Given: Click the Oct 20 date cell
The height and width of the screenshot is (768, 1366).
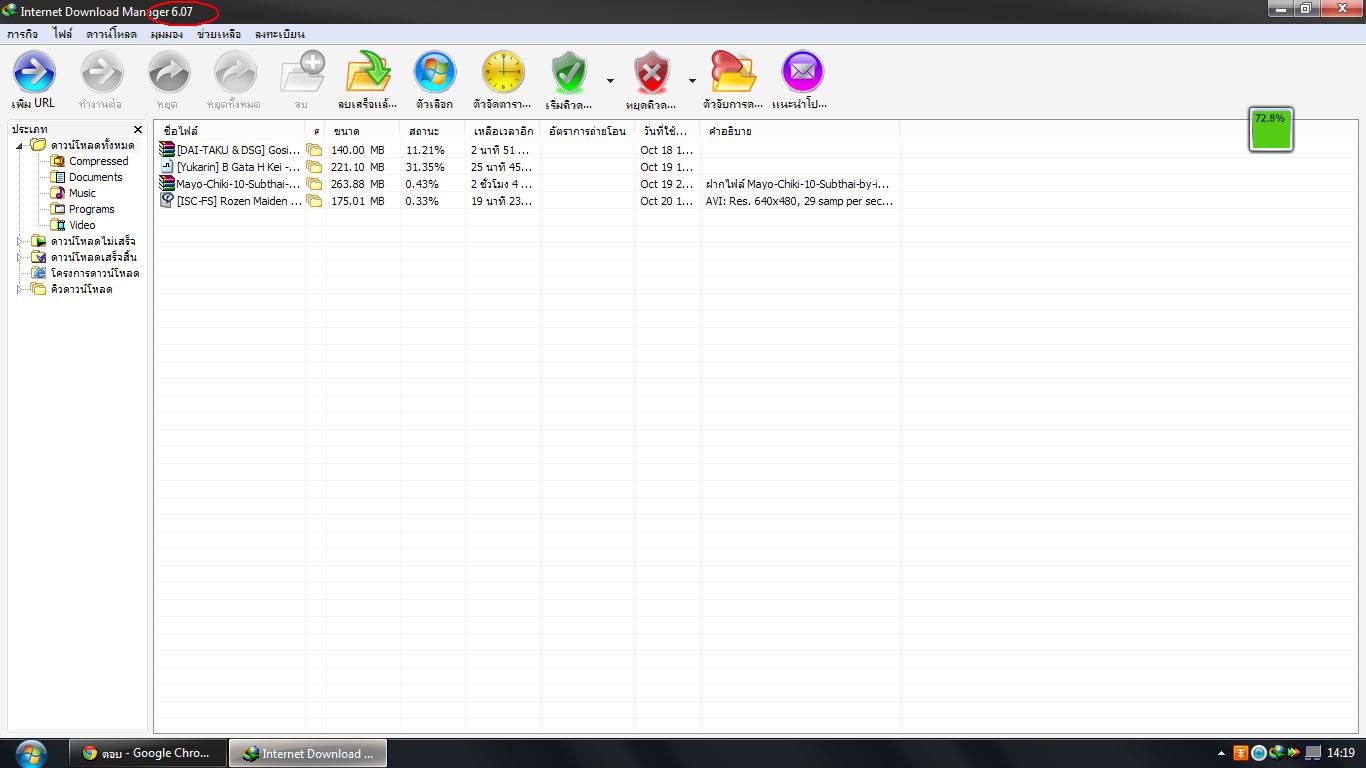Looking at the screenshot, I should 667,201.
